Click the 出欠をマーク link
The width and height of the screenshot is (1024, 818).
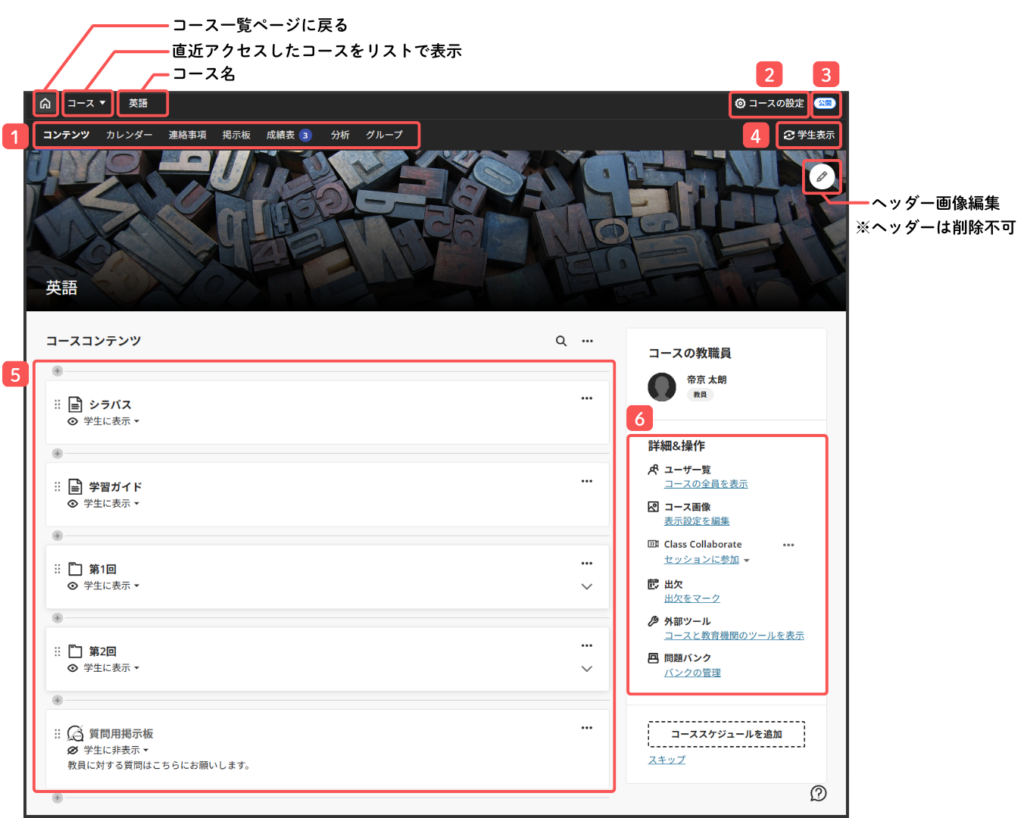[x=691, y=598]
